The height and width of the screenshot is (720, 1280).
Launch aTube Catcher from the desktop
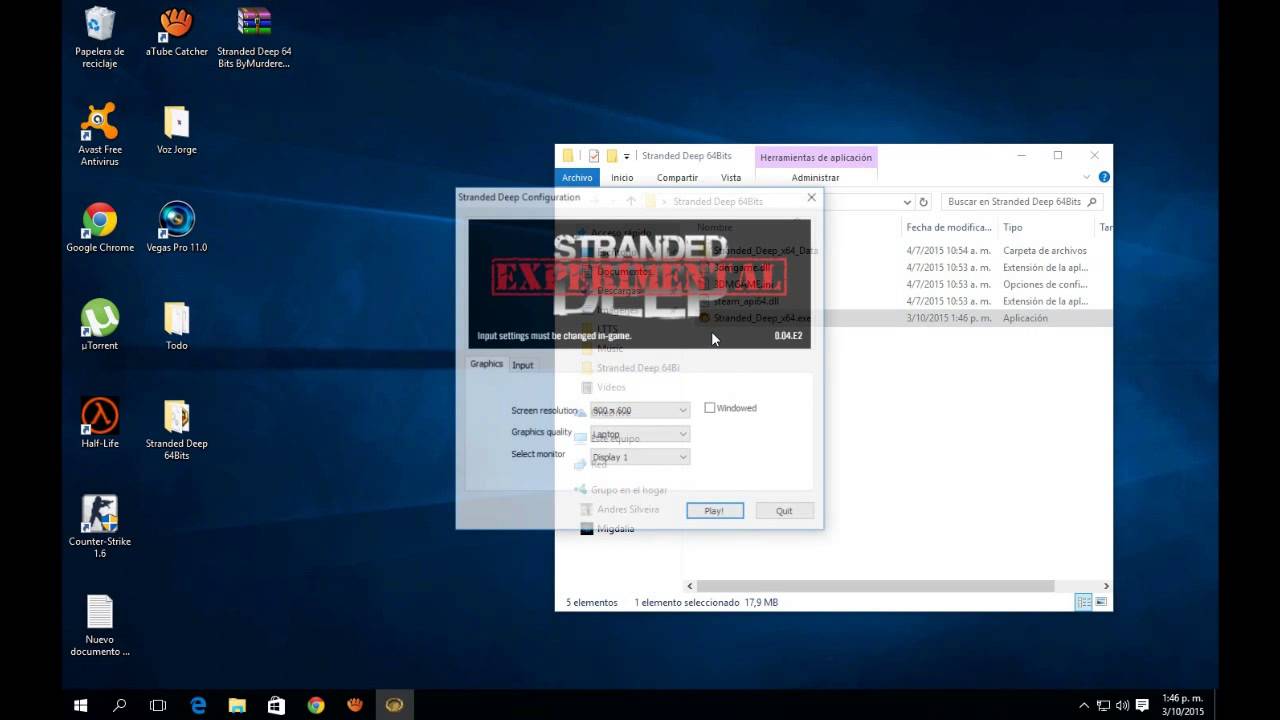(177, 32)
